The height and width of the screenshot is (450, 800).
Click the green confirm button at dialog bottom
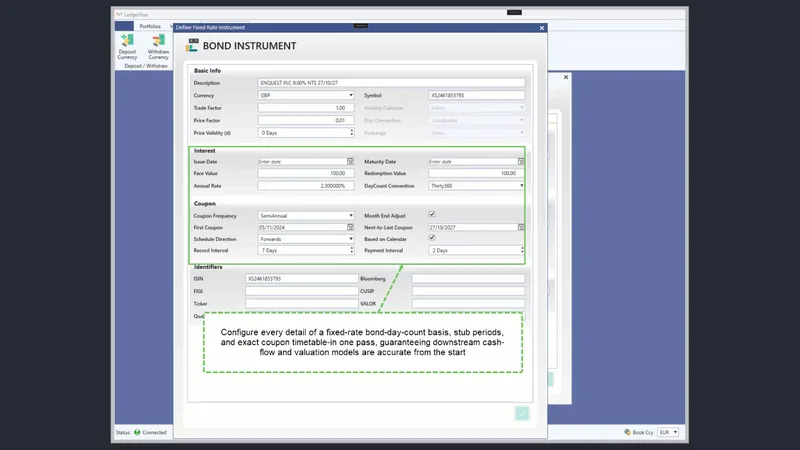click(x=522, y=413)
